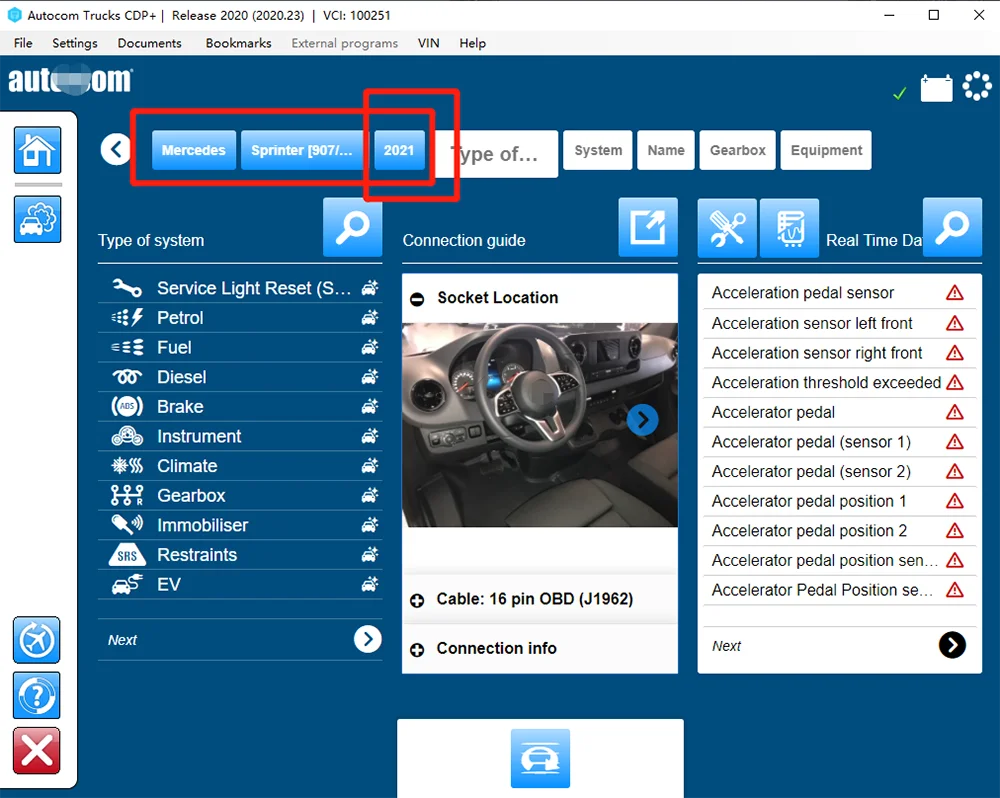Open the Help menu

pyautogui.click(x=472, y=43)
